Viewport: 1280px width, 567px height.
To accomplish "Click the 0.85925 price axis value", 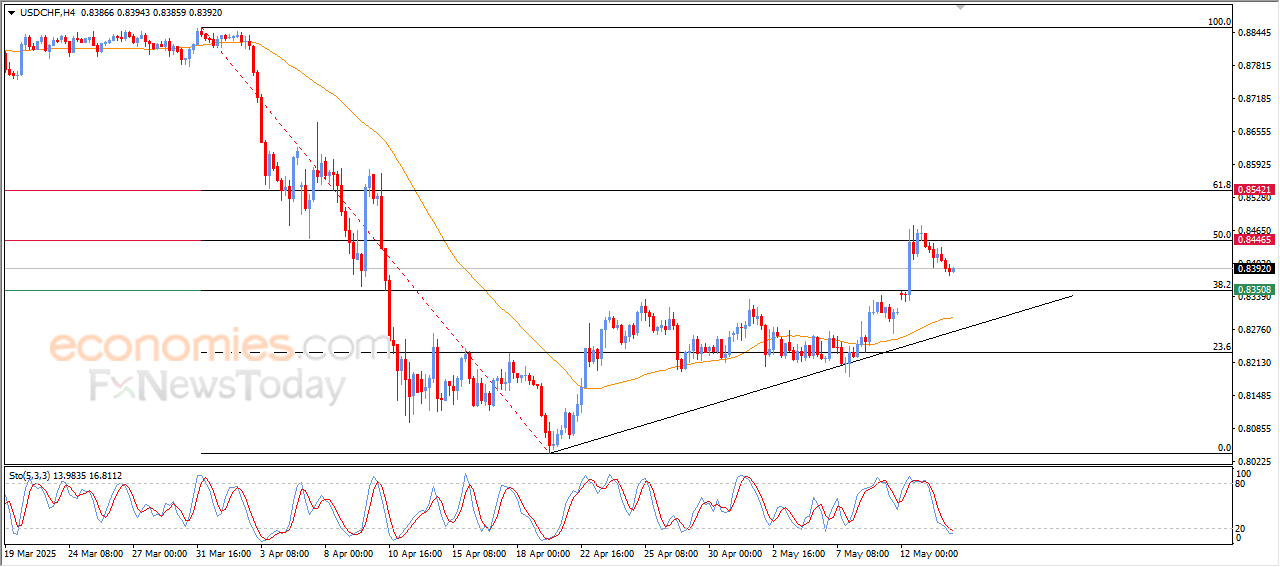I will pyautogui.click(x=1256, y=165).
